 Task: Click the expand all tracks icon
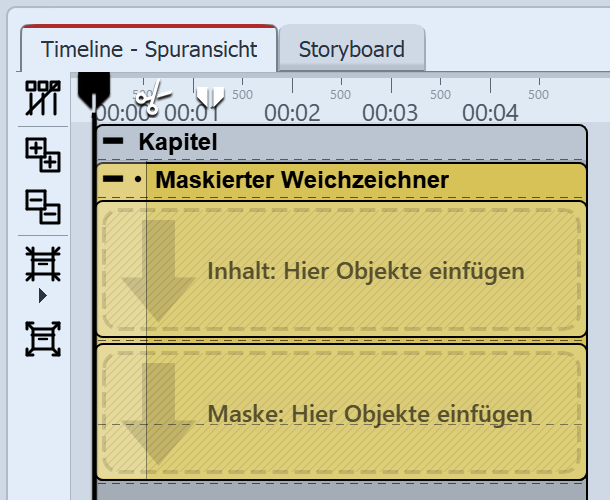pyautogui.click(x=44, y=155)
